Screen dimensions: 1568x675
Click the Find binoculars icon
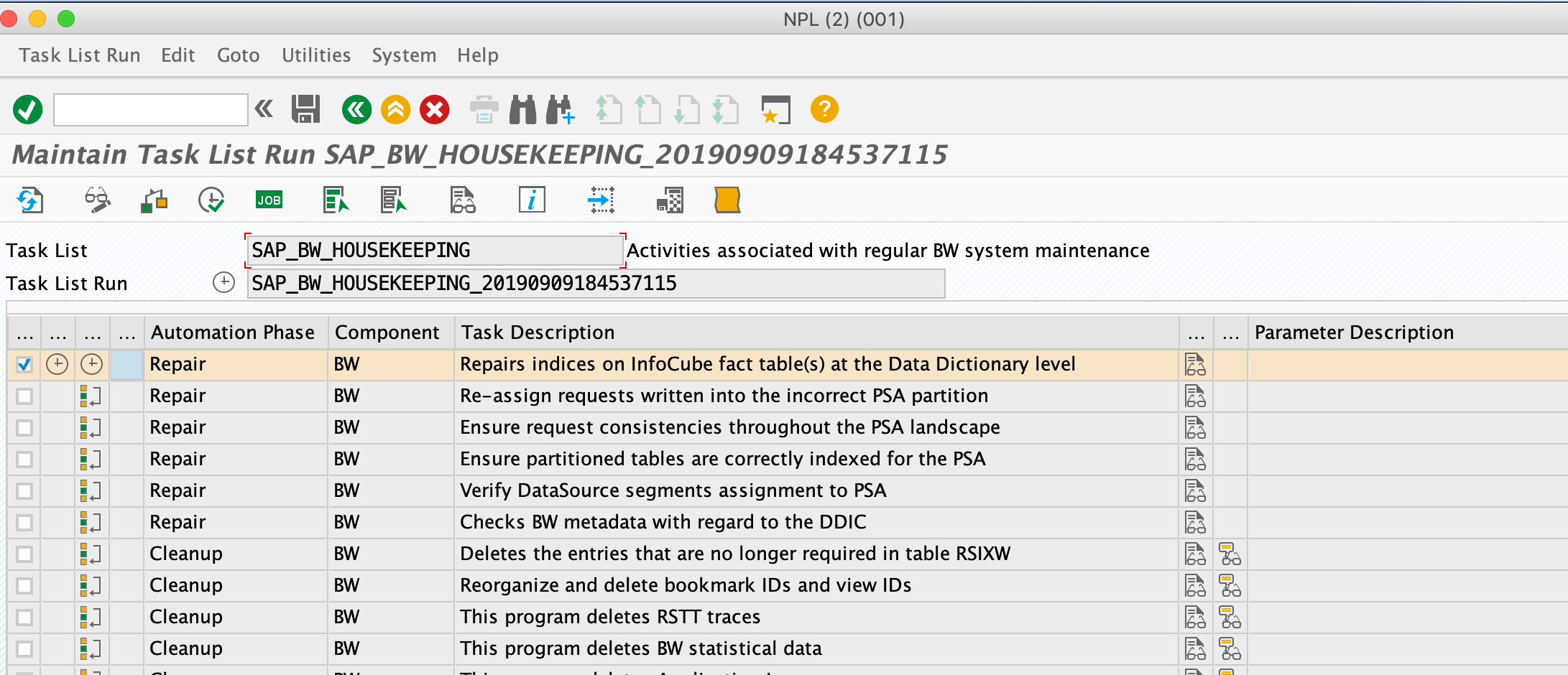click(x=522, y=110)
